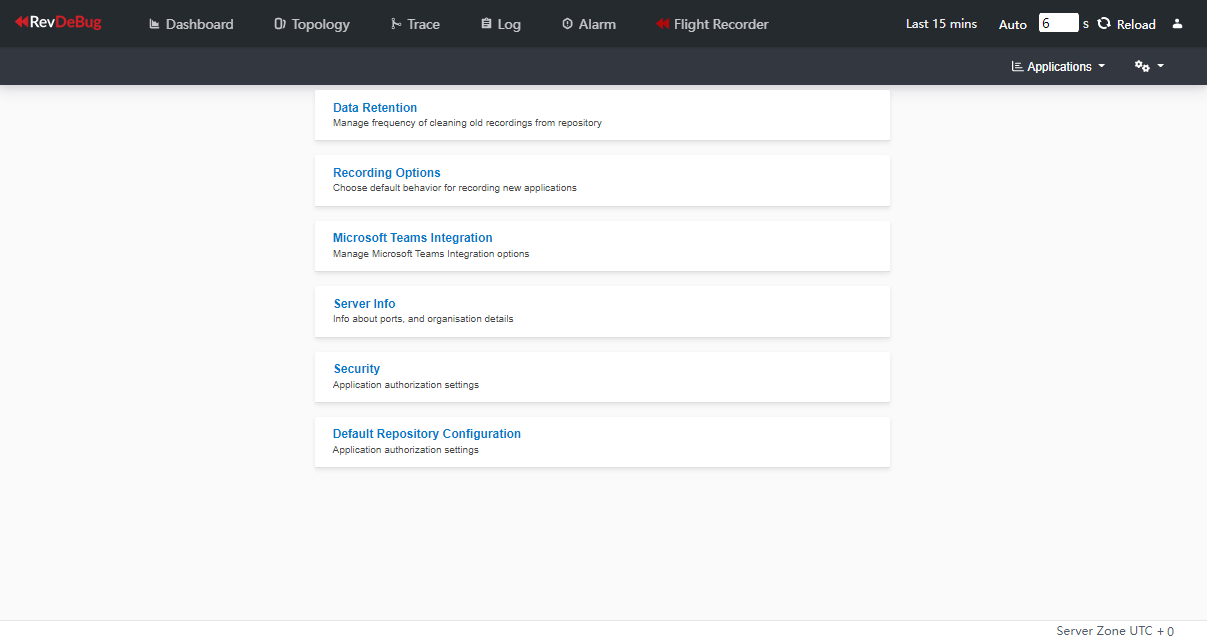Click the Last 15 mins time range
Screen dimensions: 1207x640
(941, 24)
